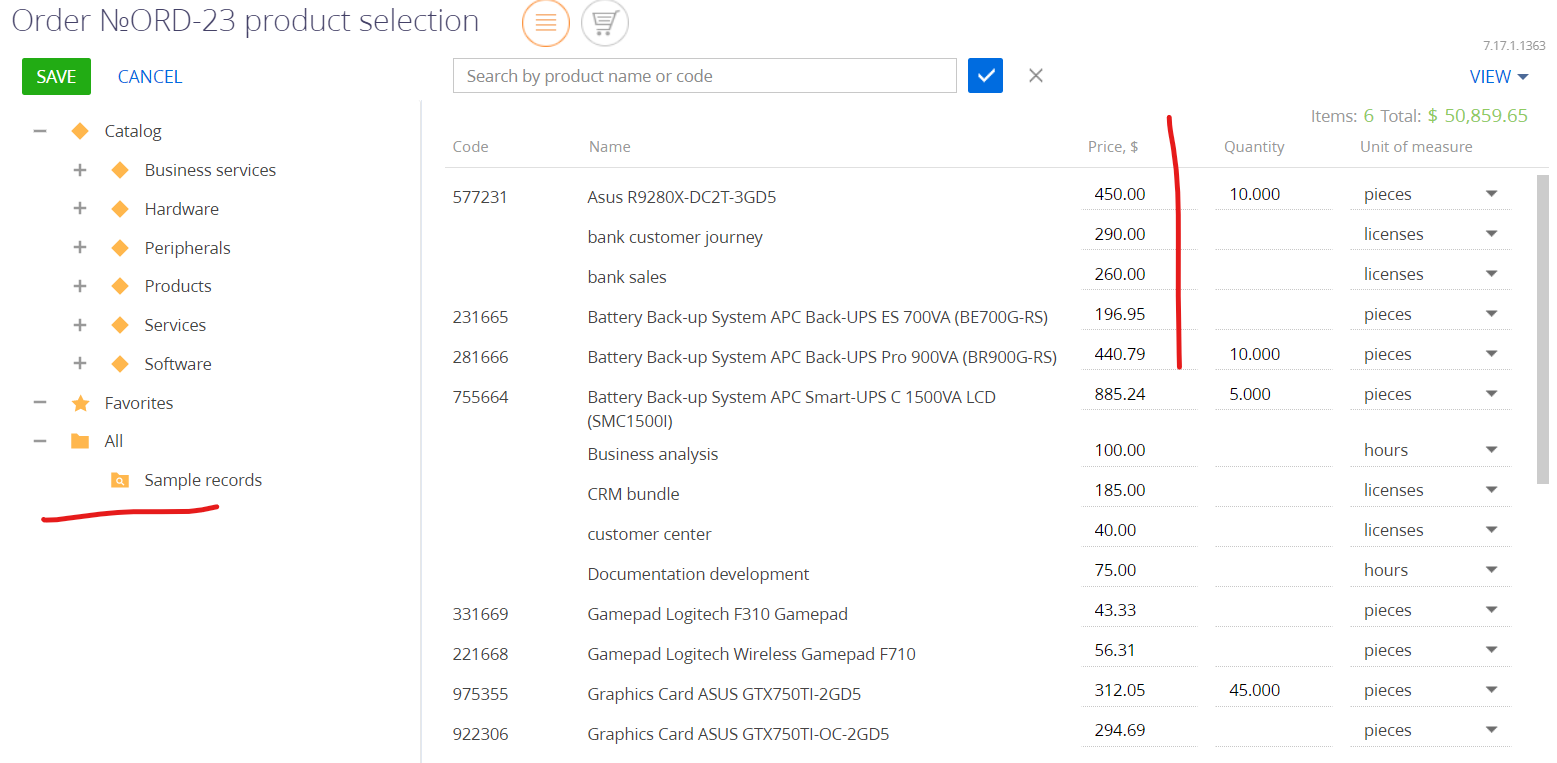The width and height of the screenshot is (1557, 763).
Task: Open unit dropdown for bank customer journey
Action: click(x=1491, y=234)
